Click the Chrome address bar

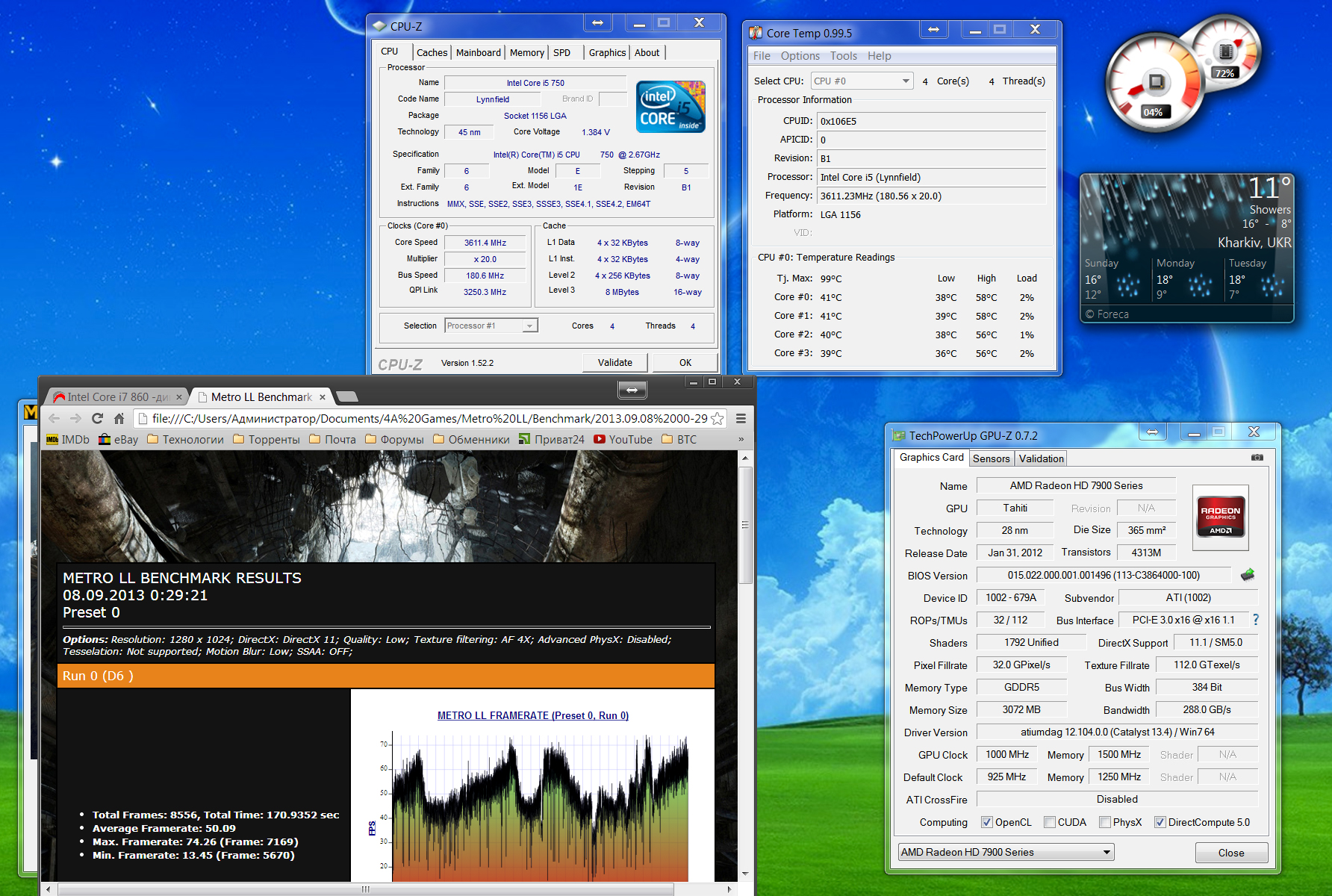pos(426,419)
